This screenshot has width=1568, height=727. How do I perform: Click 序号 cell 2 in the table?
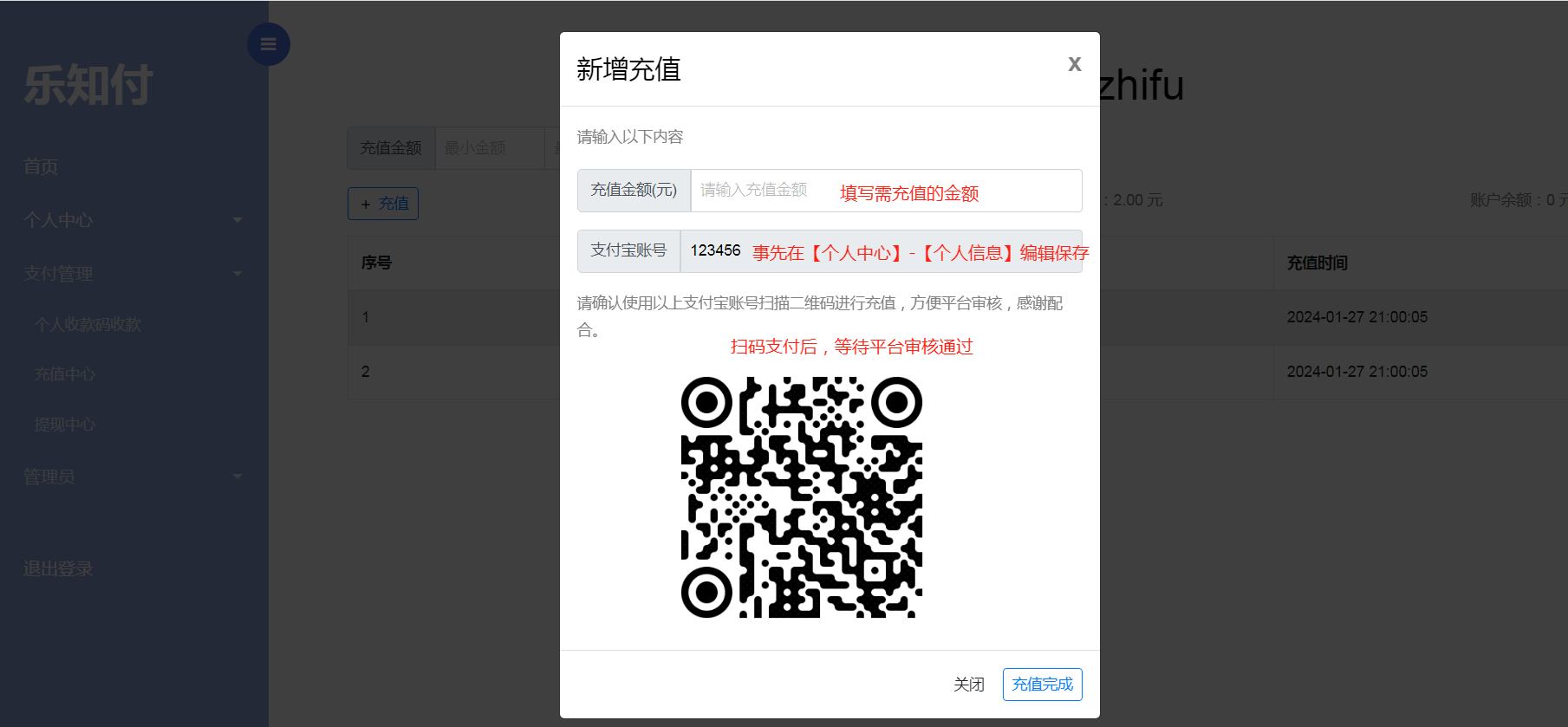[x=366, y=372]
